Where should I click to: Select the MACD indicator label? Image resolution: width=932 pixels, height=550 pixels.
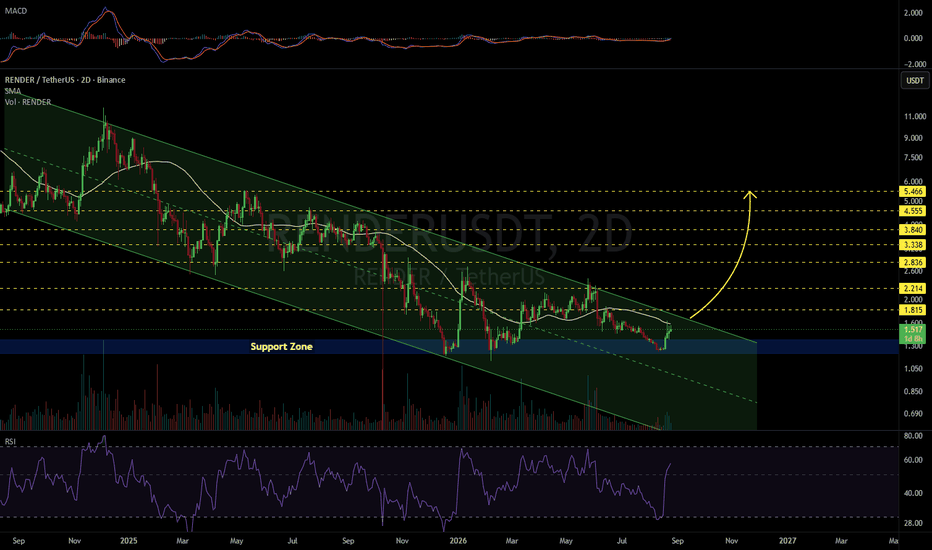(x=15, y=11)
